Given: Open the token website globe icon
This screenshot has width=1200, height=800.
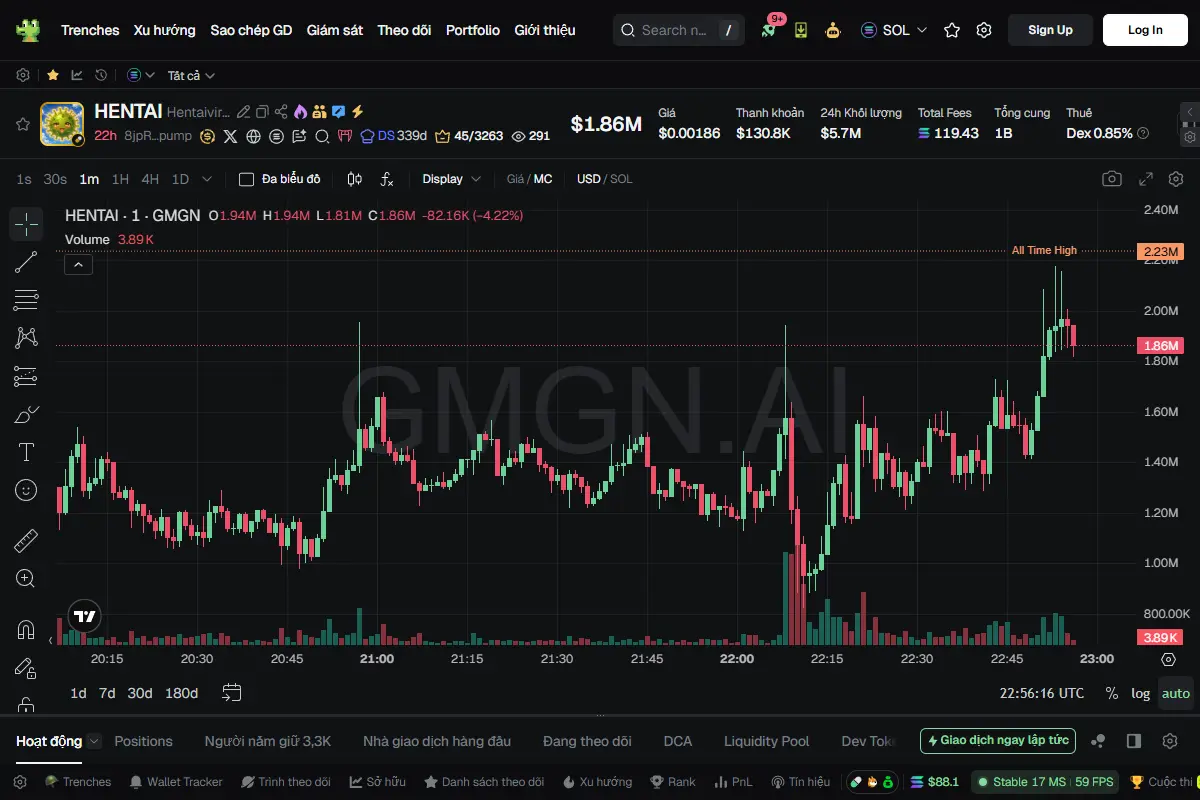Looking at the screenshot, I should (x=254, y=136).
